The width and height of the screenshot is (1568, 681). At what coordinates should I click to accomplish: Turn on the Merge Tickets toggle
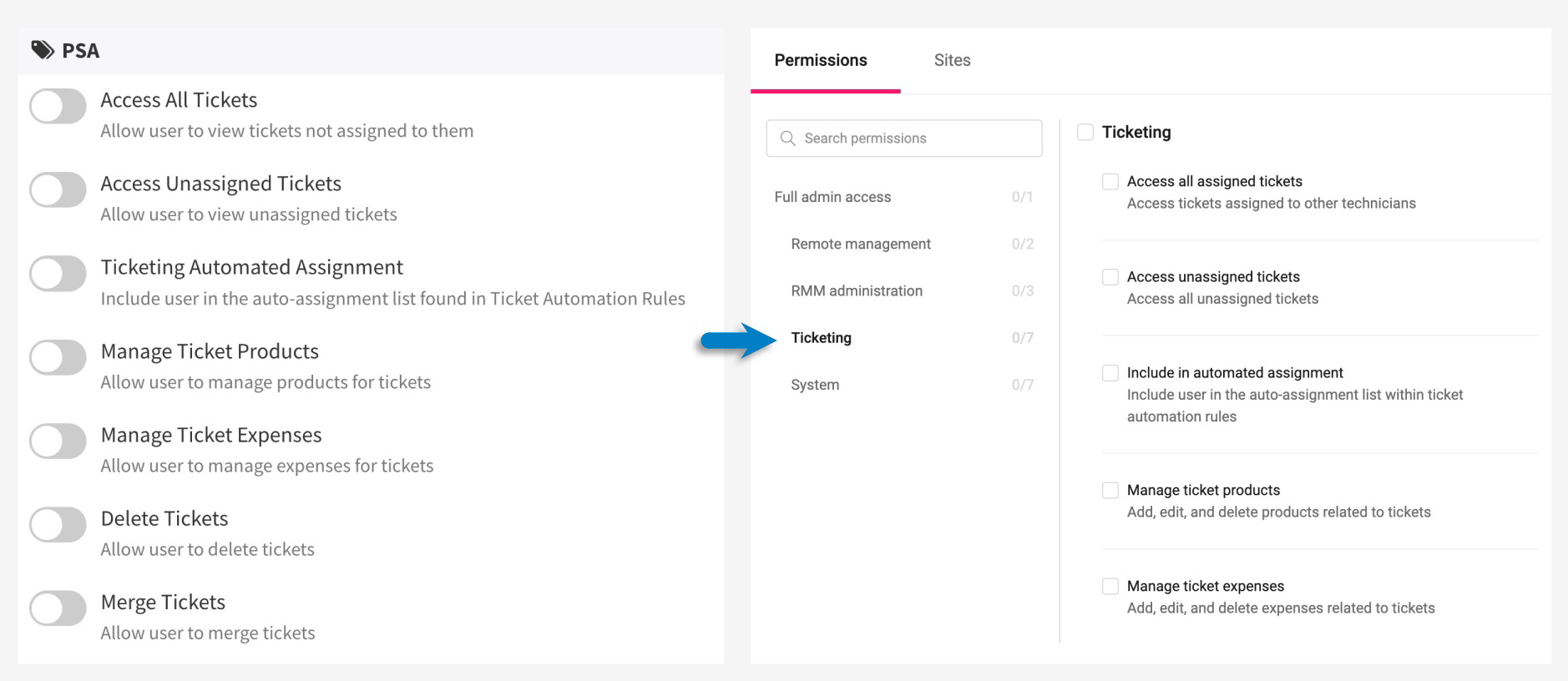(58, 608)
